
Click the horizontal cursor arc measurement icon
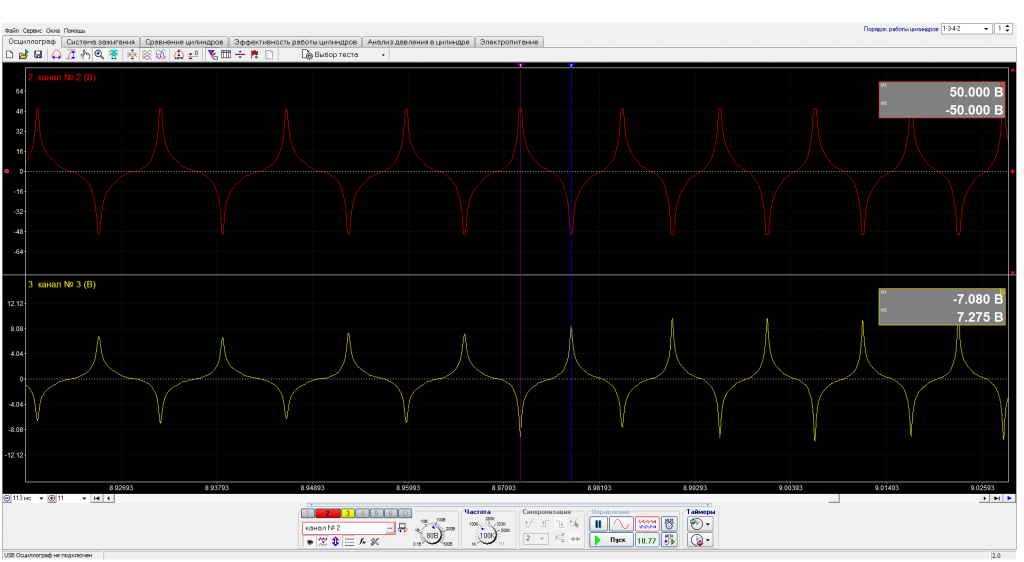point(56,55)
